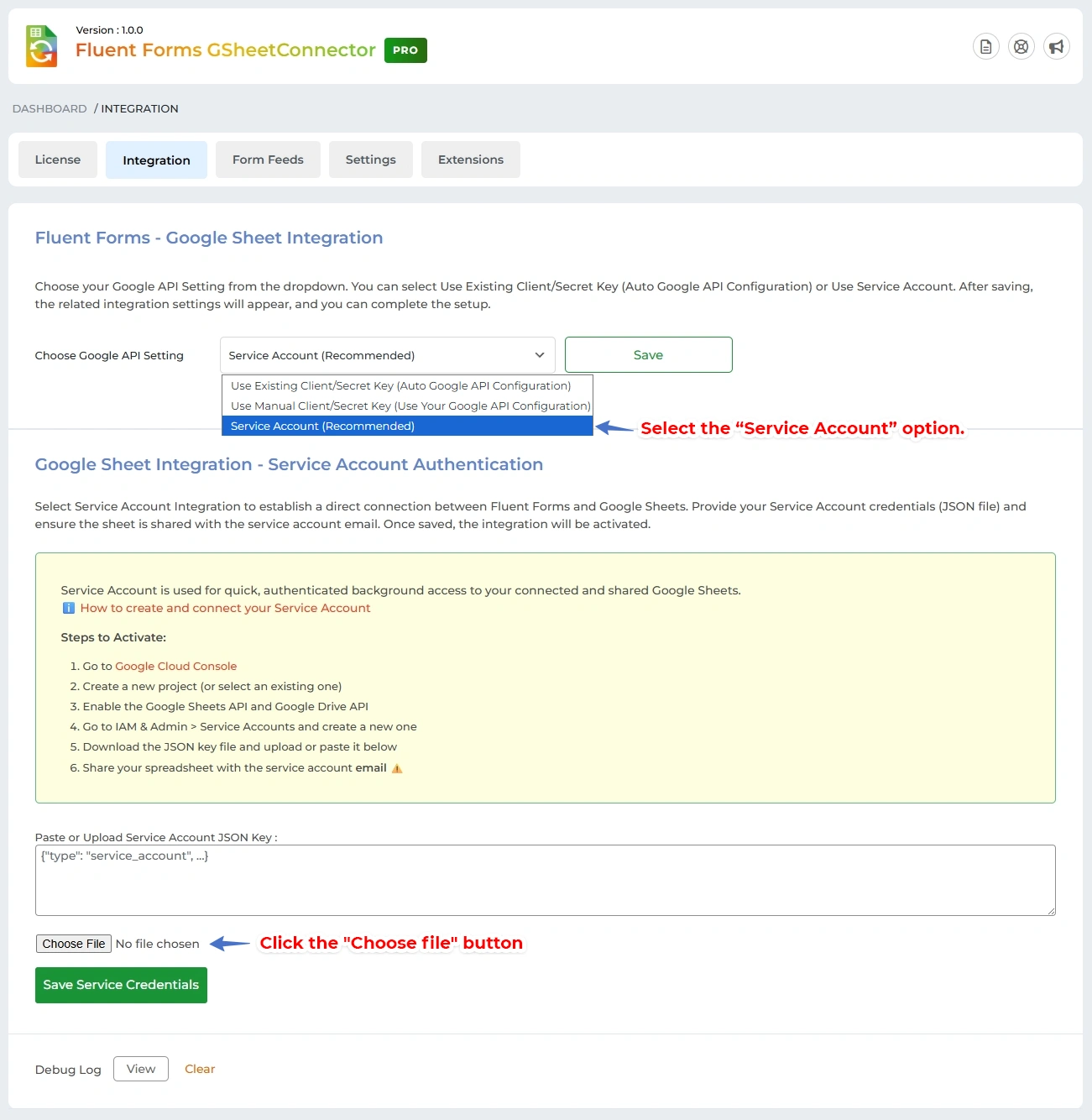Click the Save Service Credentials button
Viewport: 1092px width, 1120px height.
[x=121, y=985]
